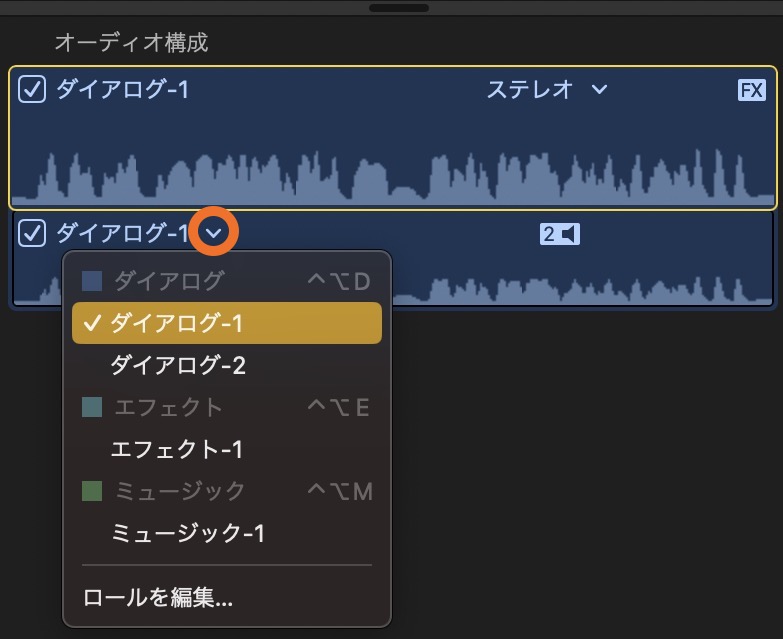Image resolution: width=783 pixels, height=639 pixels.
Task: Click the waveform of the stereo ダイアログ-1 component
Action: [393, 177]
